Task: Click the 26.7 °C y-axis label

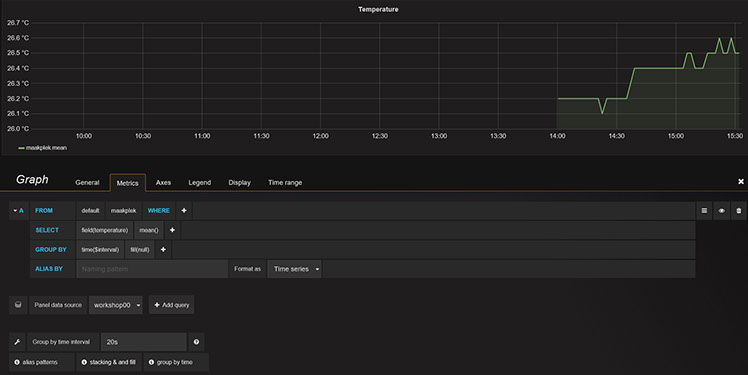Action: coord(18,22)
